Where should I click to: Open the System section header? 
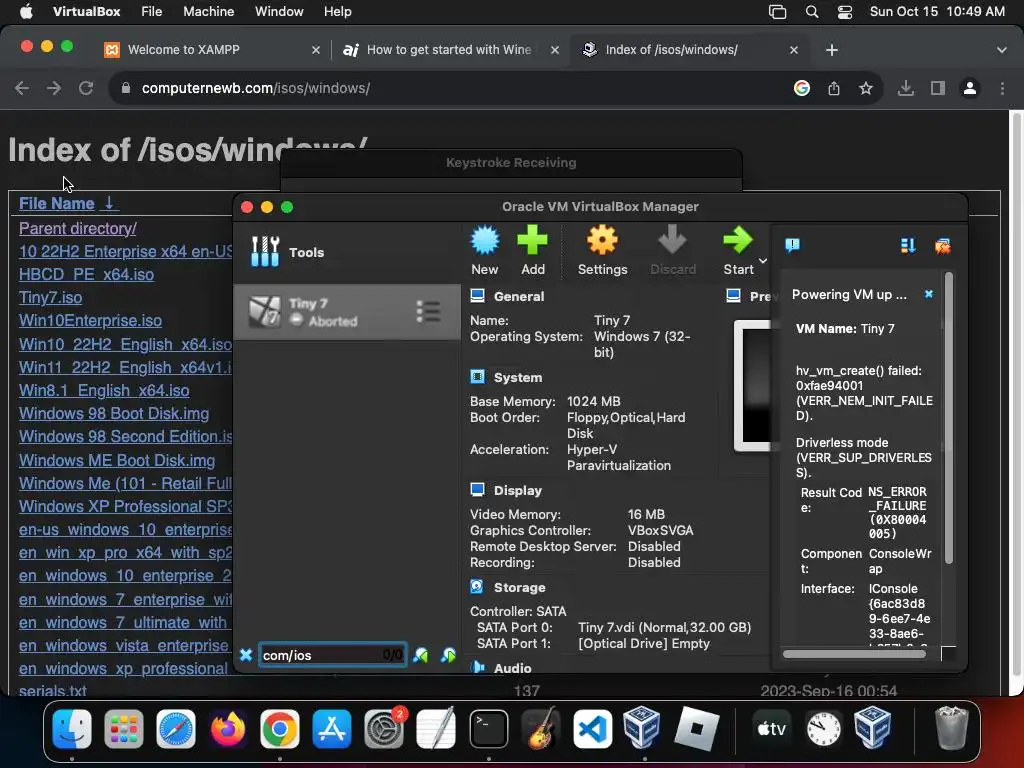pos(518,377)
